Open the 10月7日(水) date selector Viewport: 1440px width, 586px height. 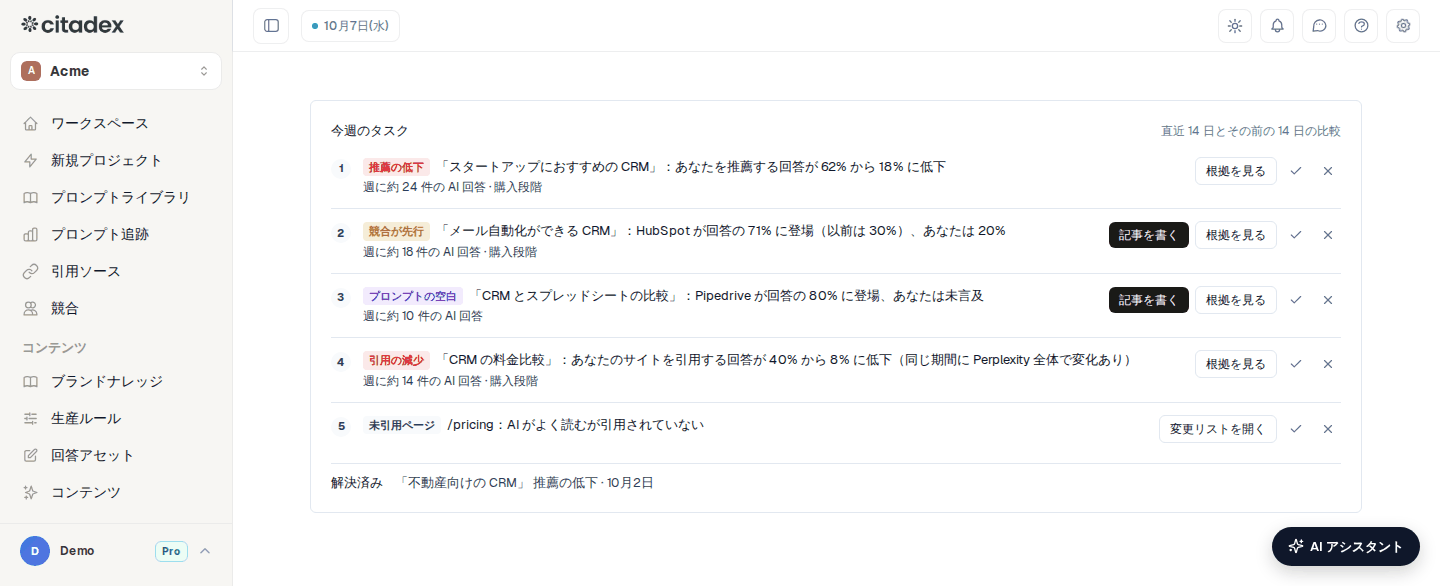pyautogui.click(x=350, y=26)
